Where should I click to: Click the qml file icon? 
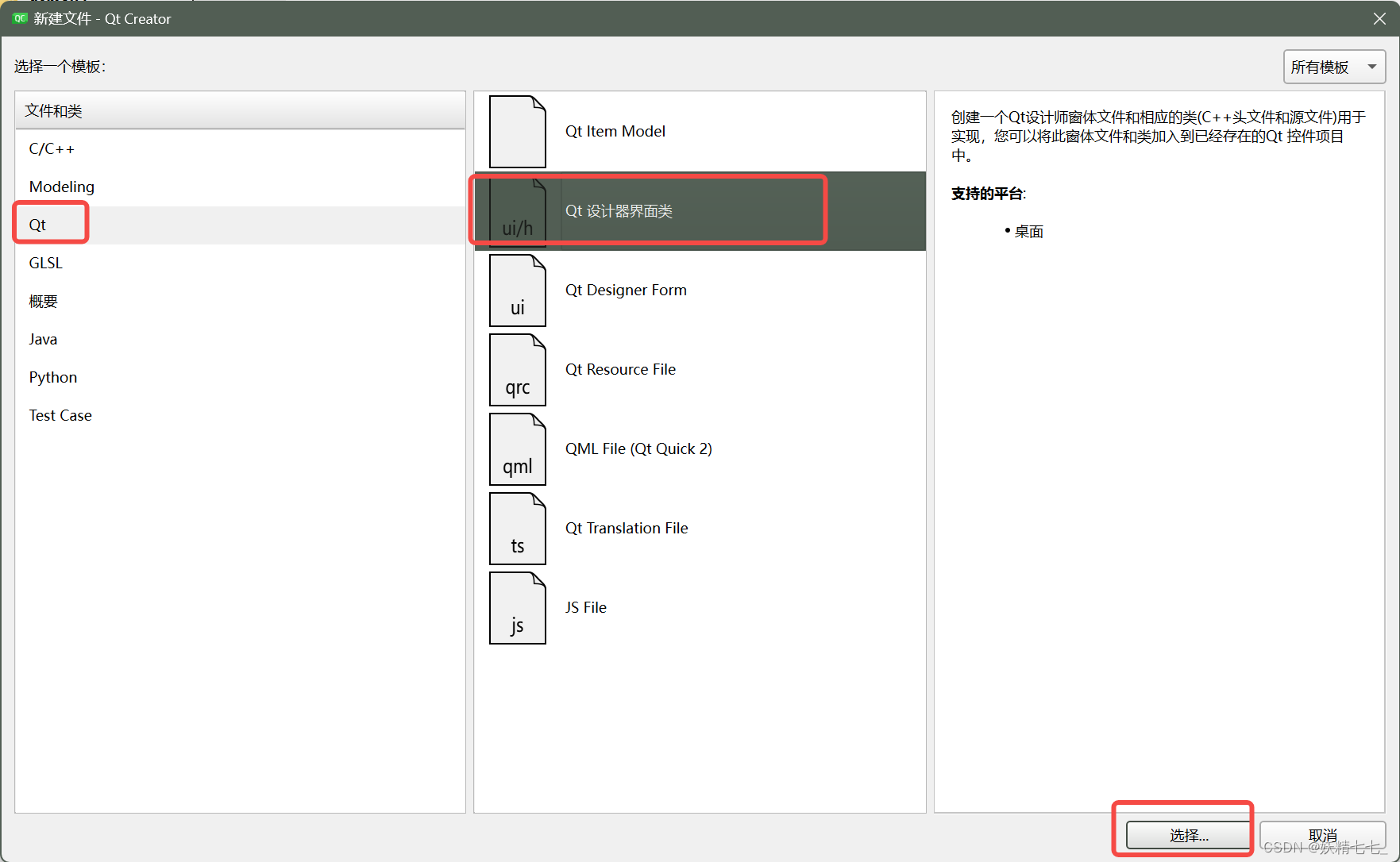tap(518, 449)
